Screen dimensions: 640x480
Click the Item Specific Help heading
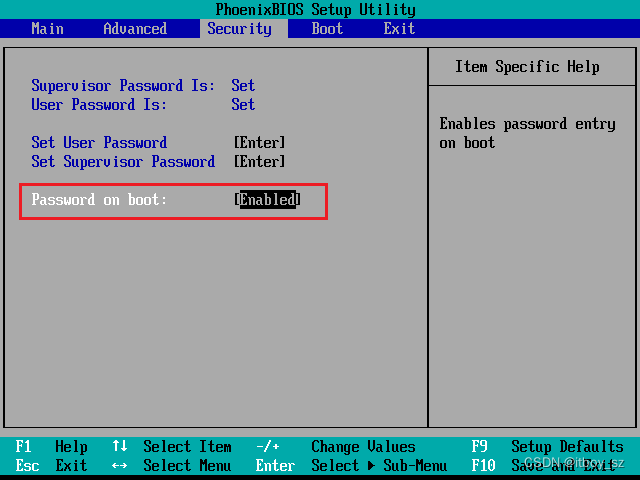pos(527,67)
